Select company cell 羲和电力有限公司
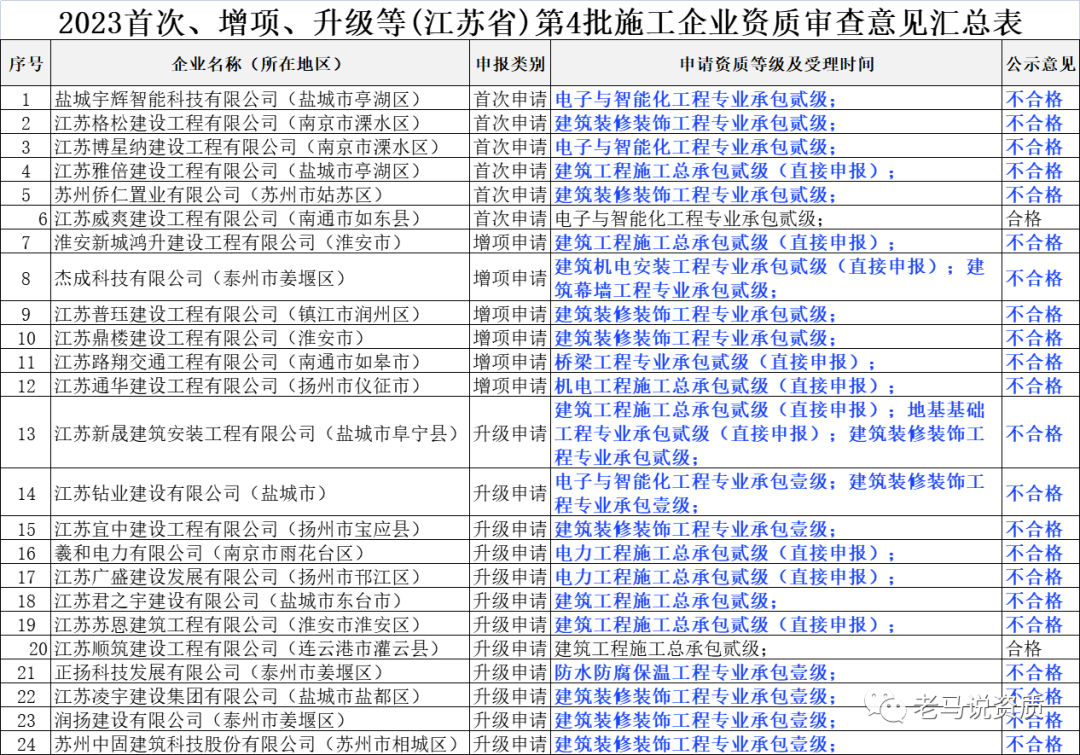 click(260, 552)
